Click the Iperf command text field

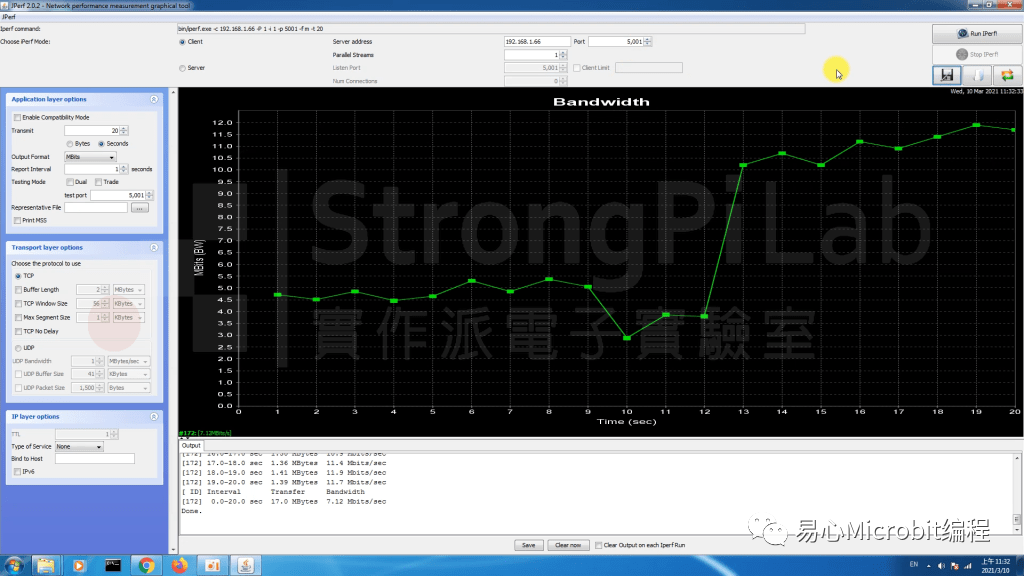[x=491, y=29]
